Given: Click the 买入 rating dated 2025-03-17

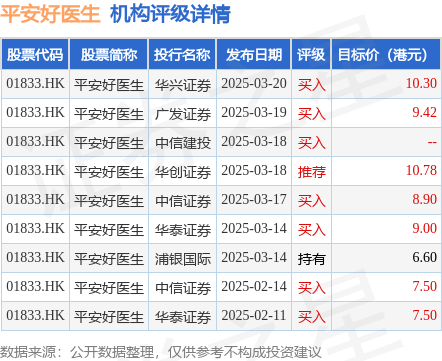Looking at the screenshot, I should click(311, 201).
